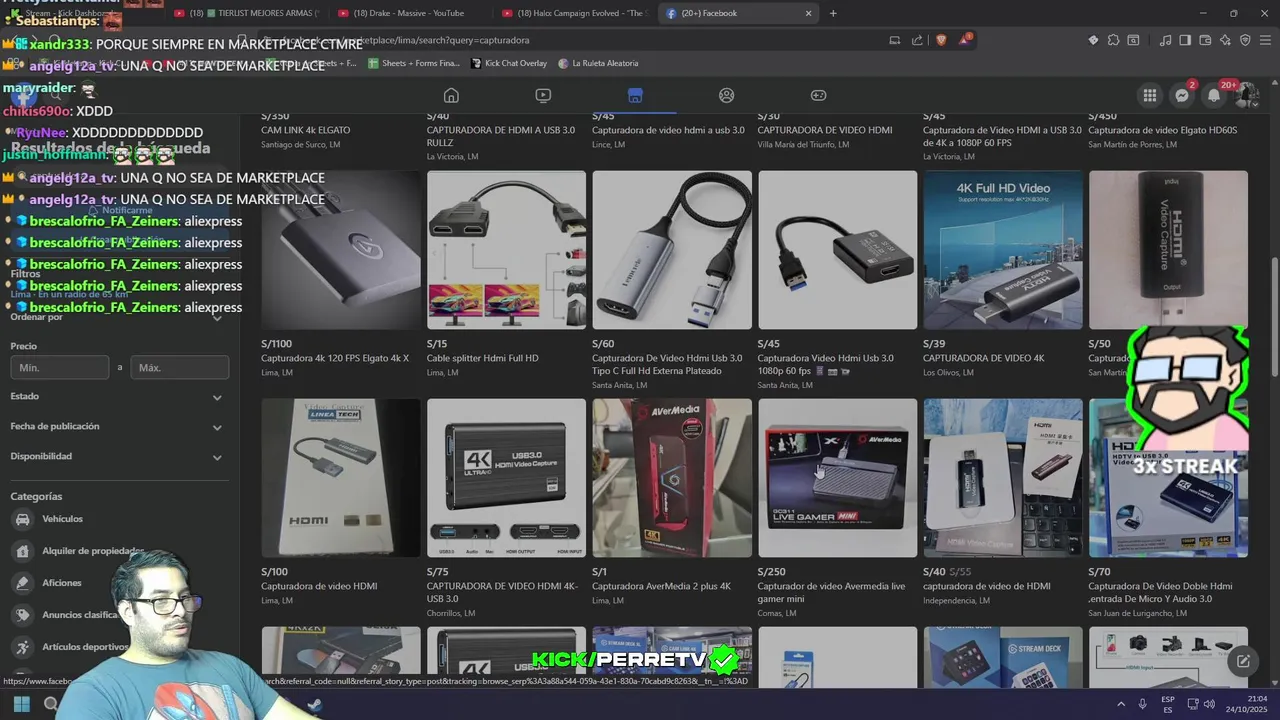Open Capturadora 4k 120 FPS Elgato listing image
The image size is (1280, 720).
341,250
